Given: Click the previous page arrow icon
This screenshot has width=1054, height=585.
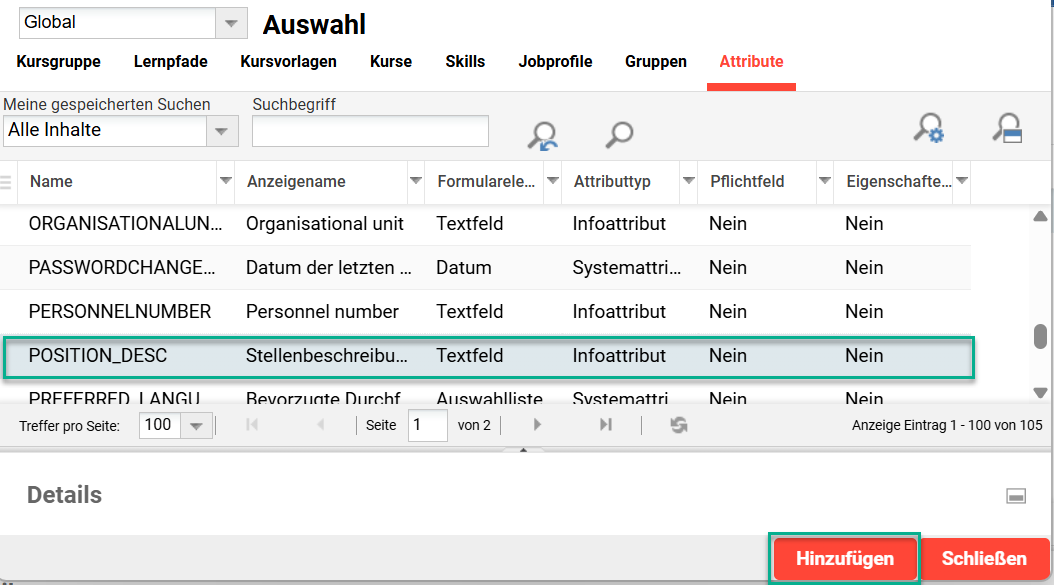Looking at the screenshot, I should pyautogui.click(x=320, y=424).
